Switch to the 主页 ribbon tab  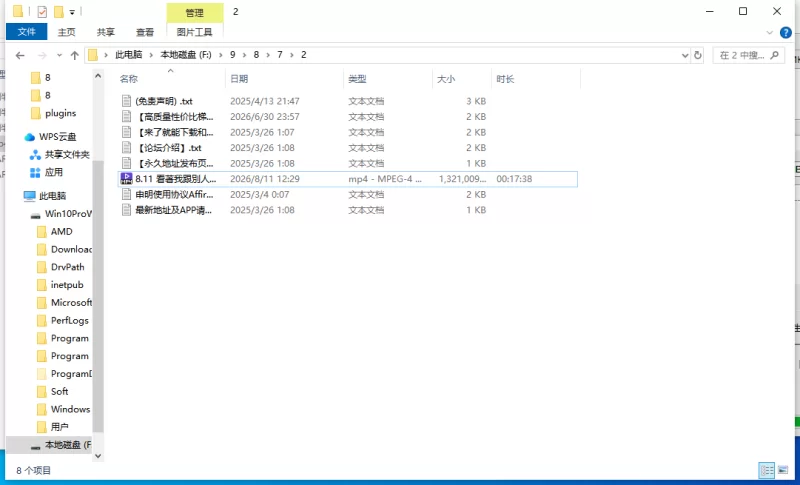(66, 32)
